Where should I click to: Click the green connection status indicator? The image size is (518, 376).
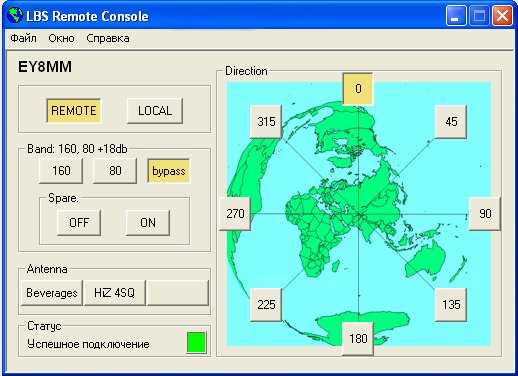(196, 342)
